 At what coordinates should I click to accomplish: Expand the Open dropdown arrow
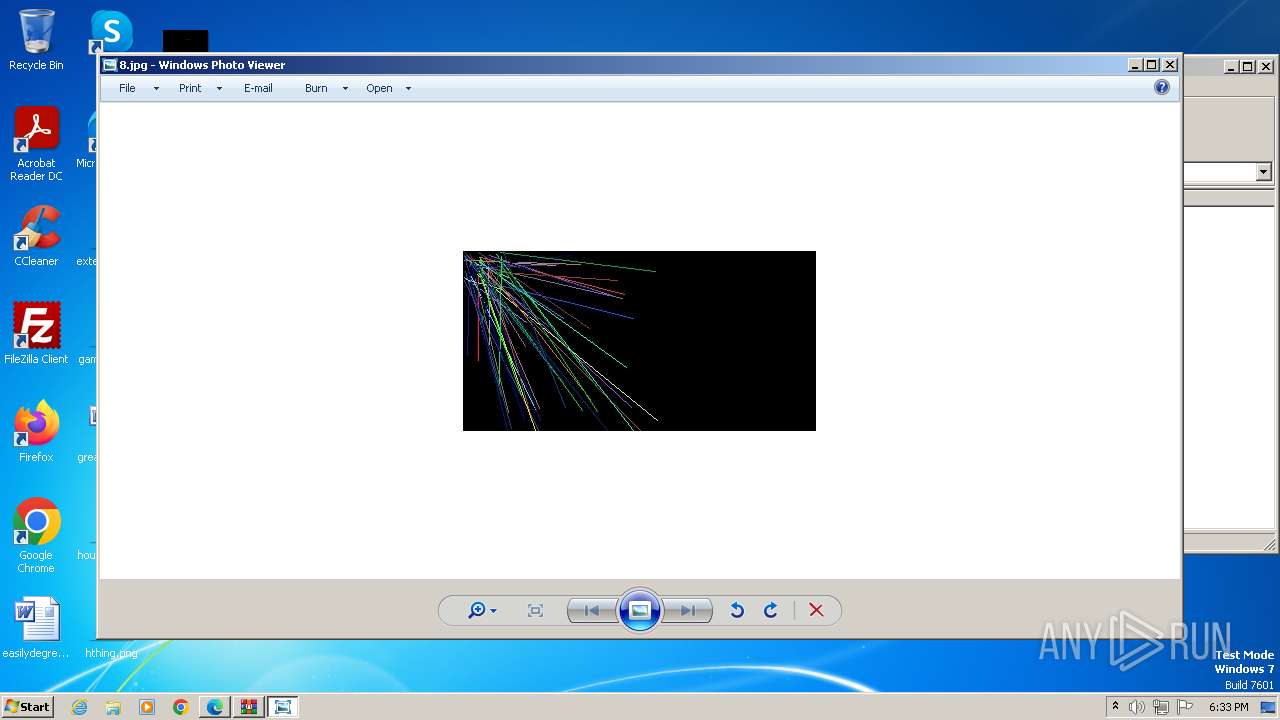408,88
